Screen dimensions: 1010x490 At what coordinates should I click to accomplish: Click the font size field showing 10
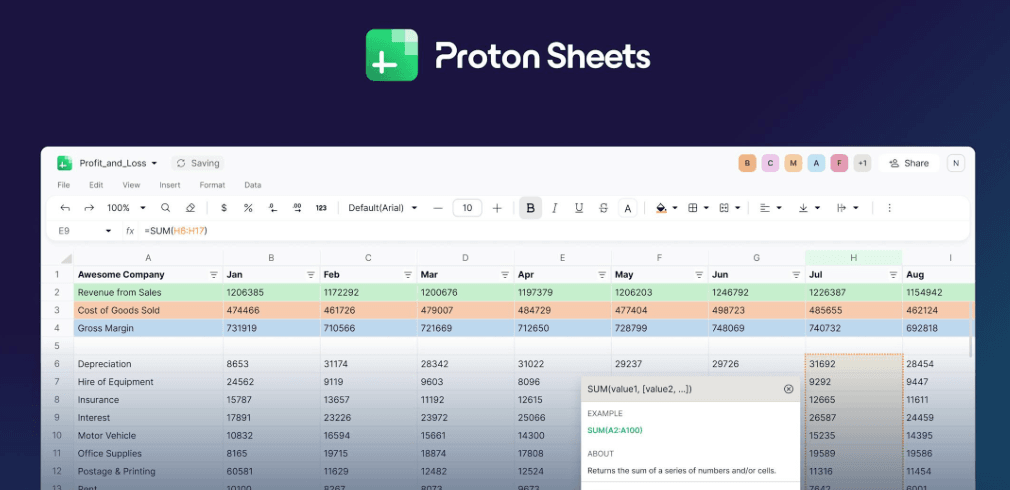(468, 208)
